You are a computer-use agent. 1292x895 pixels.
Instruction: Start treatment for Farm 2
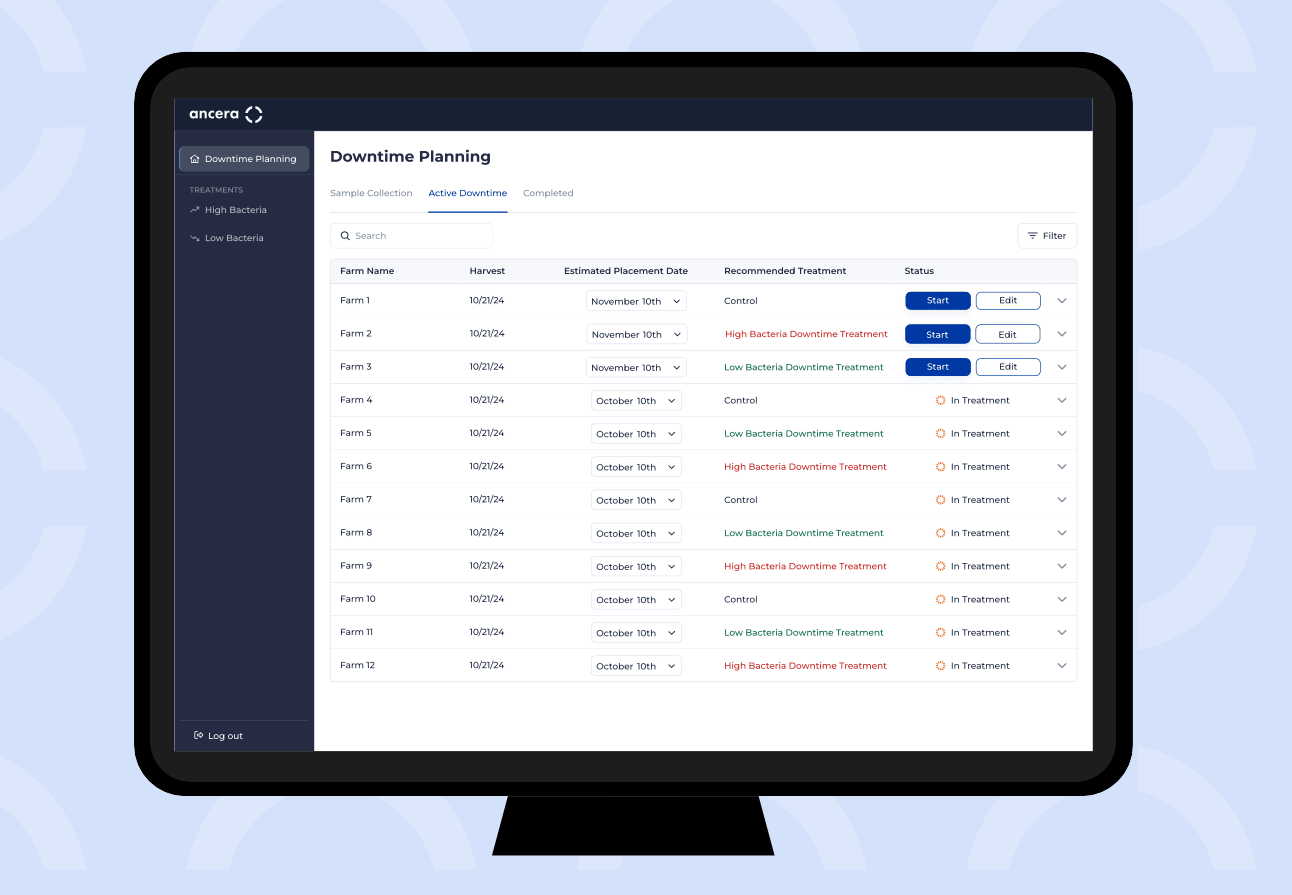tap(938, 334)
